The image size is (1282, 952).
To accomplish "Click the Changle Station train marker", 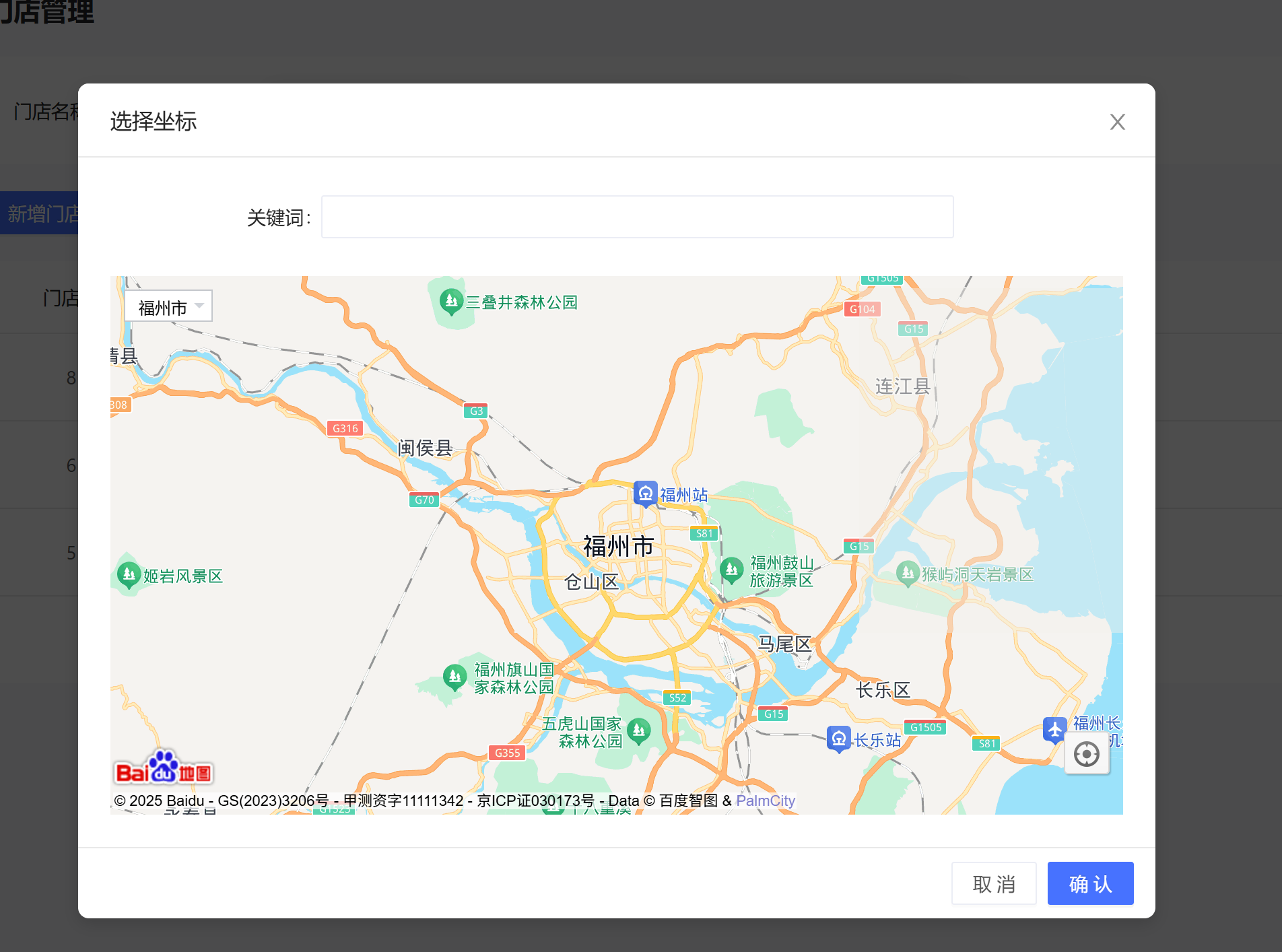I will tap(838, 739).
